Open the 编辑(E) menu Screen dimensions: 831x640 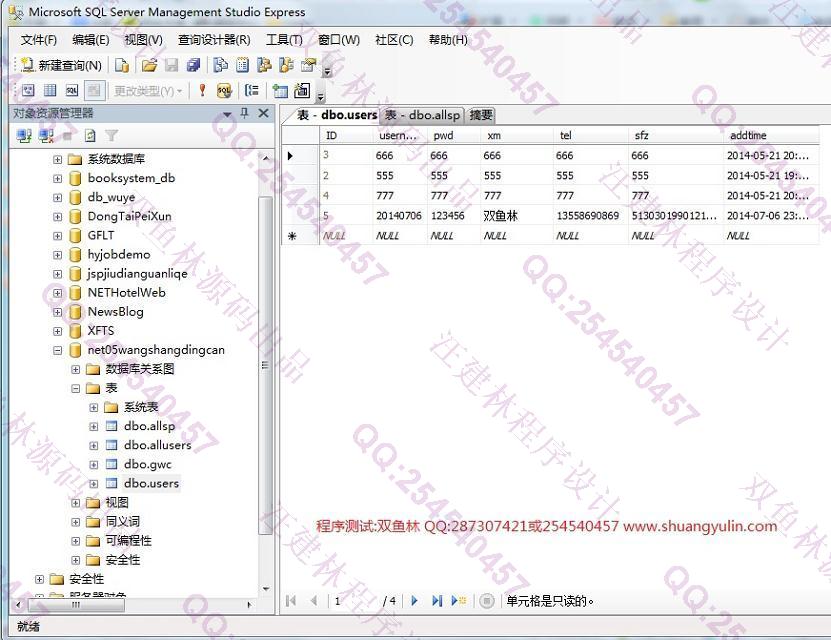(x=91, y=40)
